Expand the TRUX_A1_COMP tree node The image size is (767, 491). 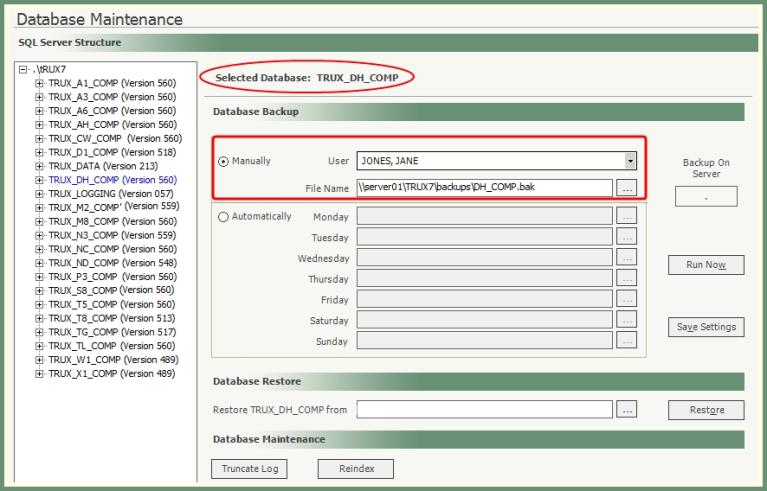pos(40,83)
